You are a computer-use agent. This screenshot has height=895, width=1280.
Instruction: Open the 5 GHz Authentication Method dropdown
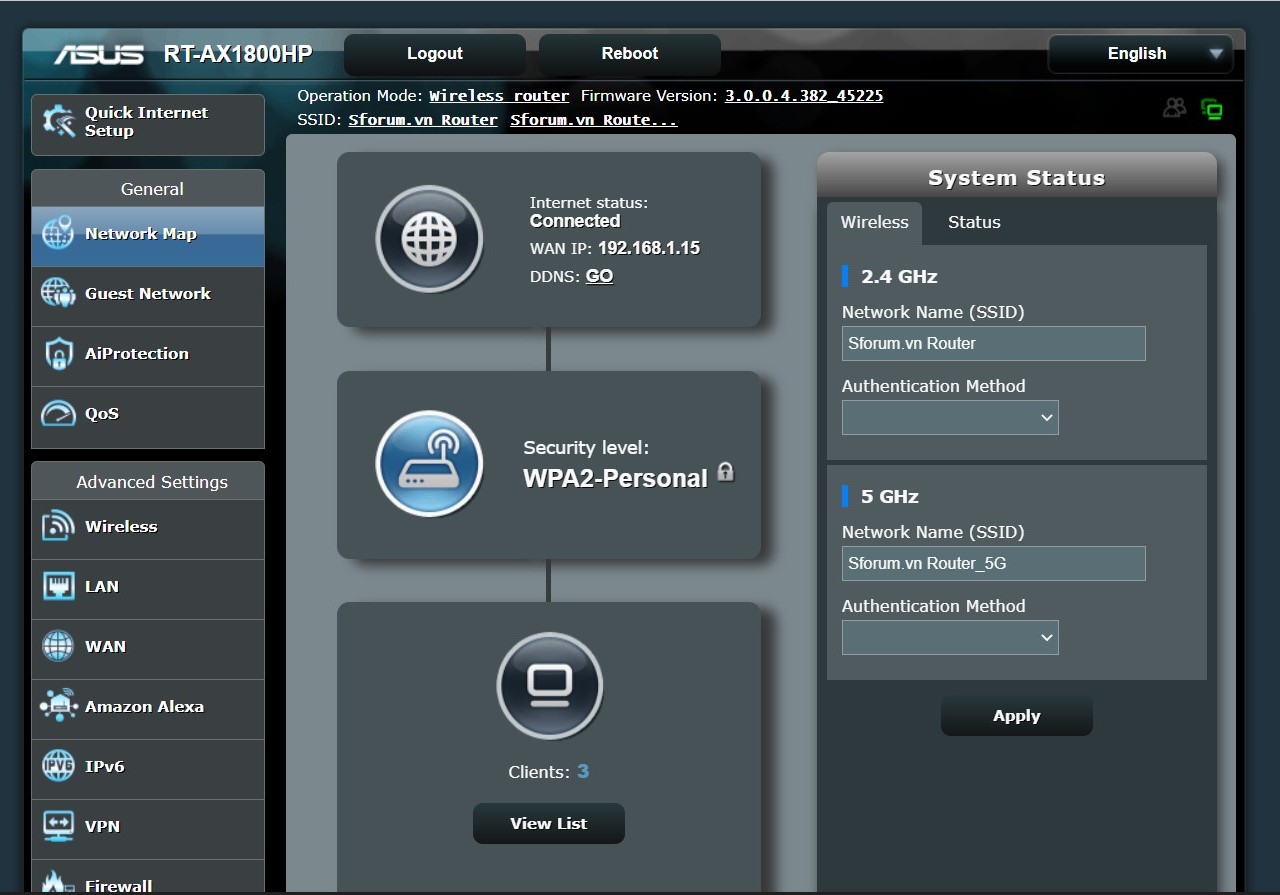click(x=950, y=638)
